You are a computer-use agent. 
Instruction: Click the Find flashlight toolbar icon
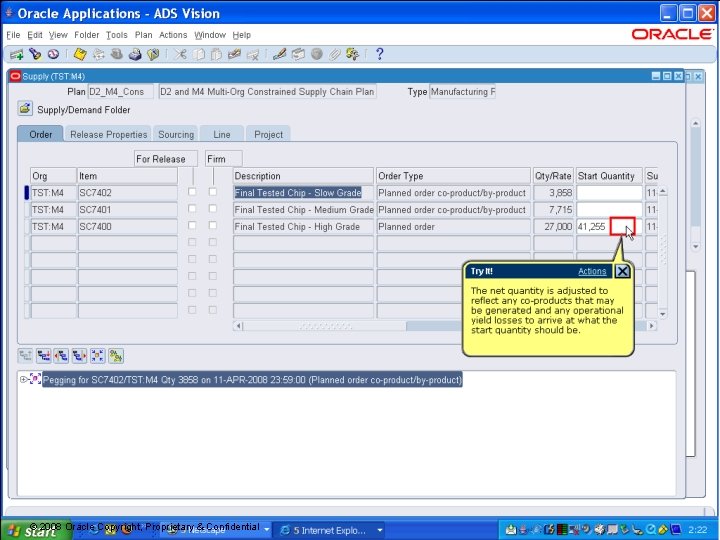tap(35, 55)
